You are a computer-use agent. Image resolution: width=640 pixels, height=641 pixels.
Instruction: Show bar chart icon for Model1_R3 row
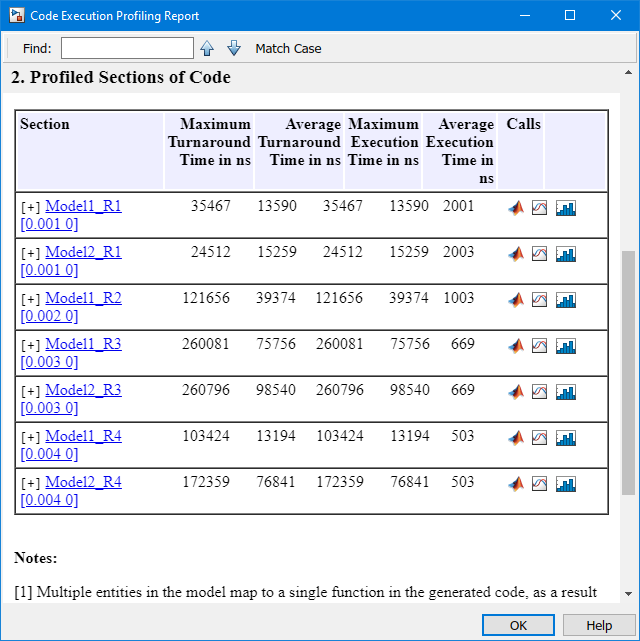(x=566, y=346)
